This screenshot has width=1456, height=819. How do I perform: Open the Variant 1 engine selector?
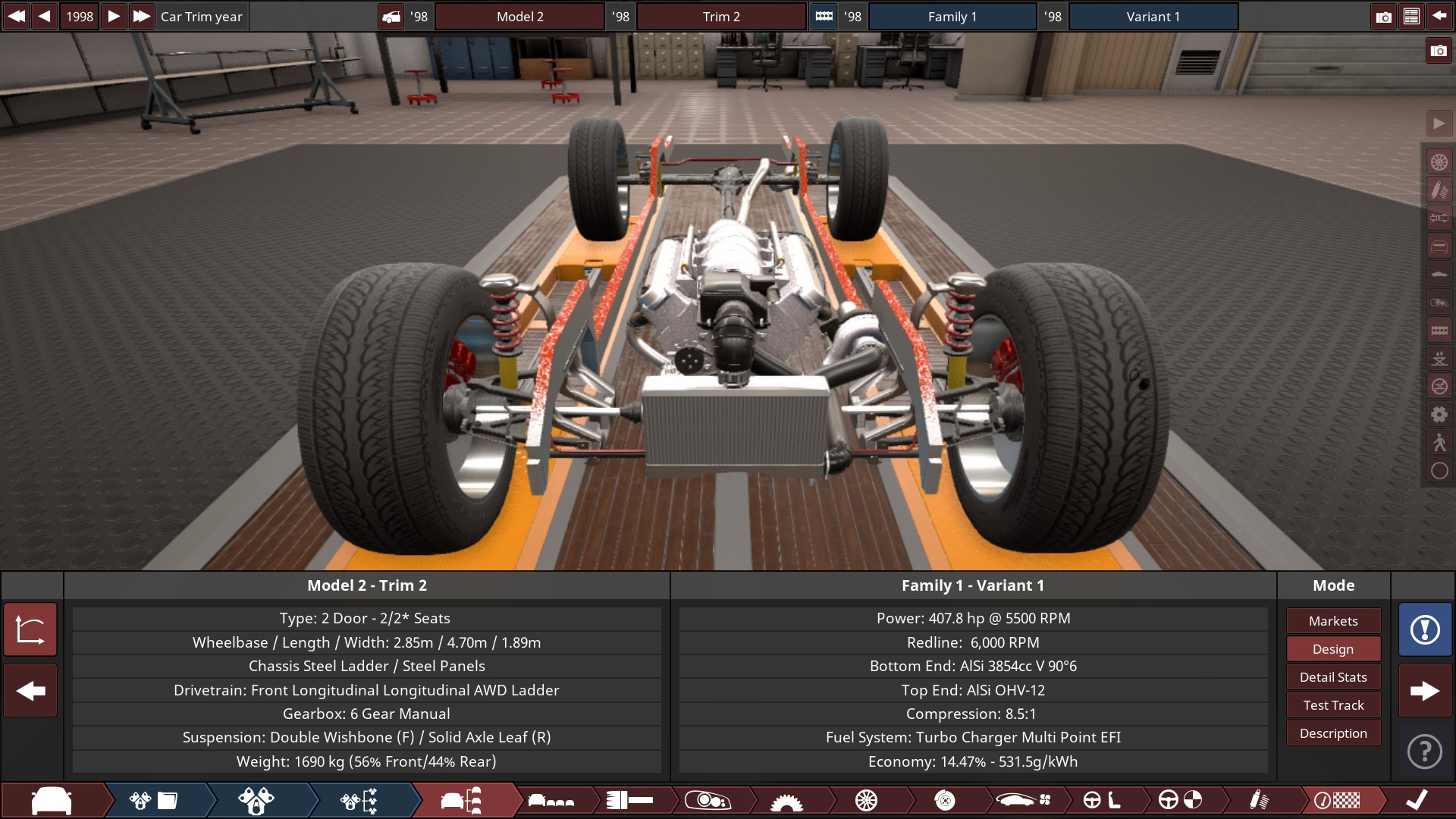(x=1153, y=16)
